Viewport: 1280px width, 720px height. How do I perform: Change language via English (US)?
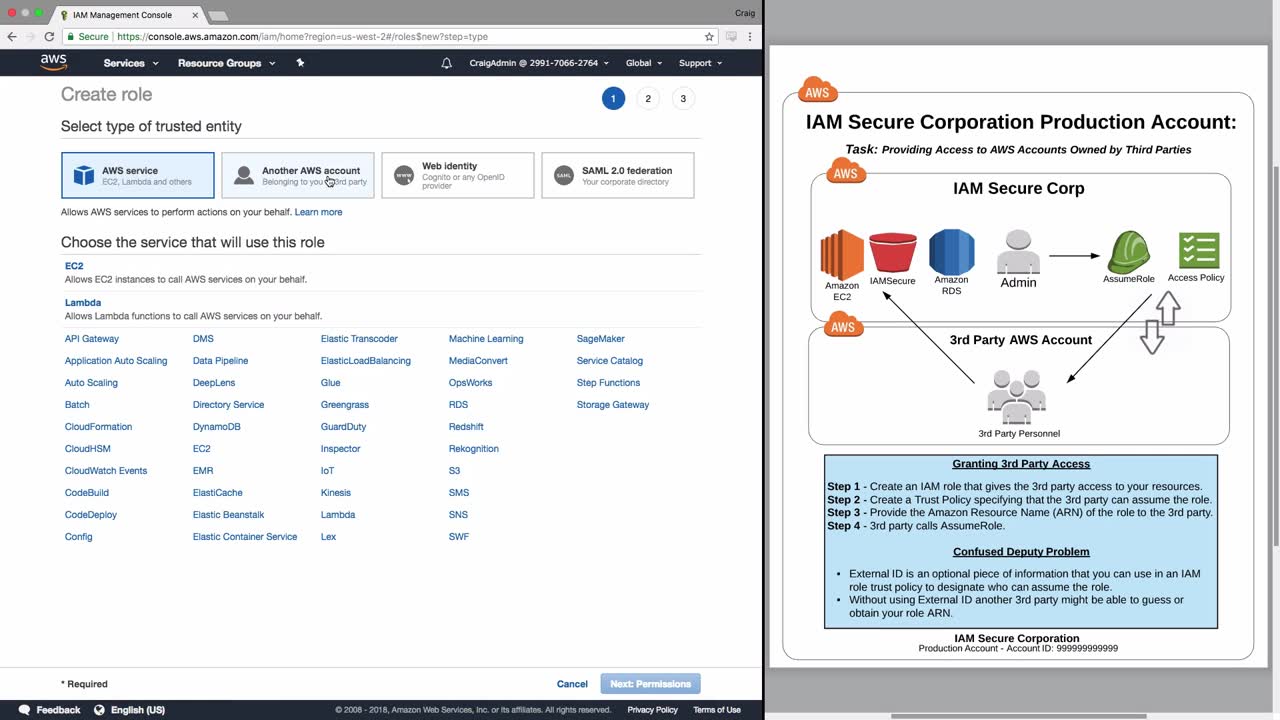pyautogui.click(x=129, y=710)
